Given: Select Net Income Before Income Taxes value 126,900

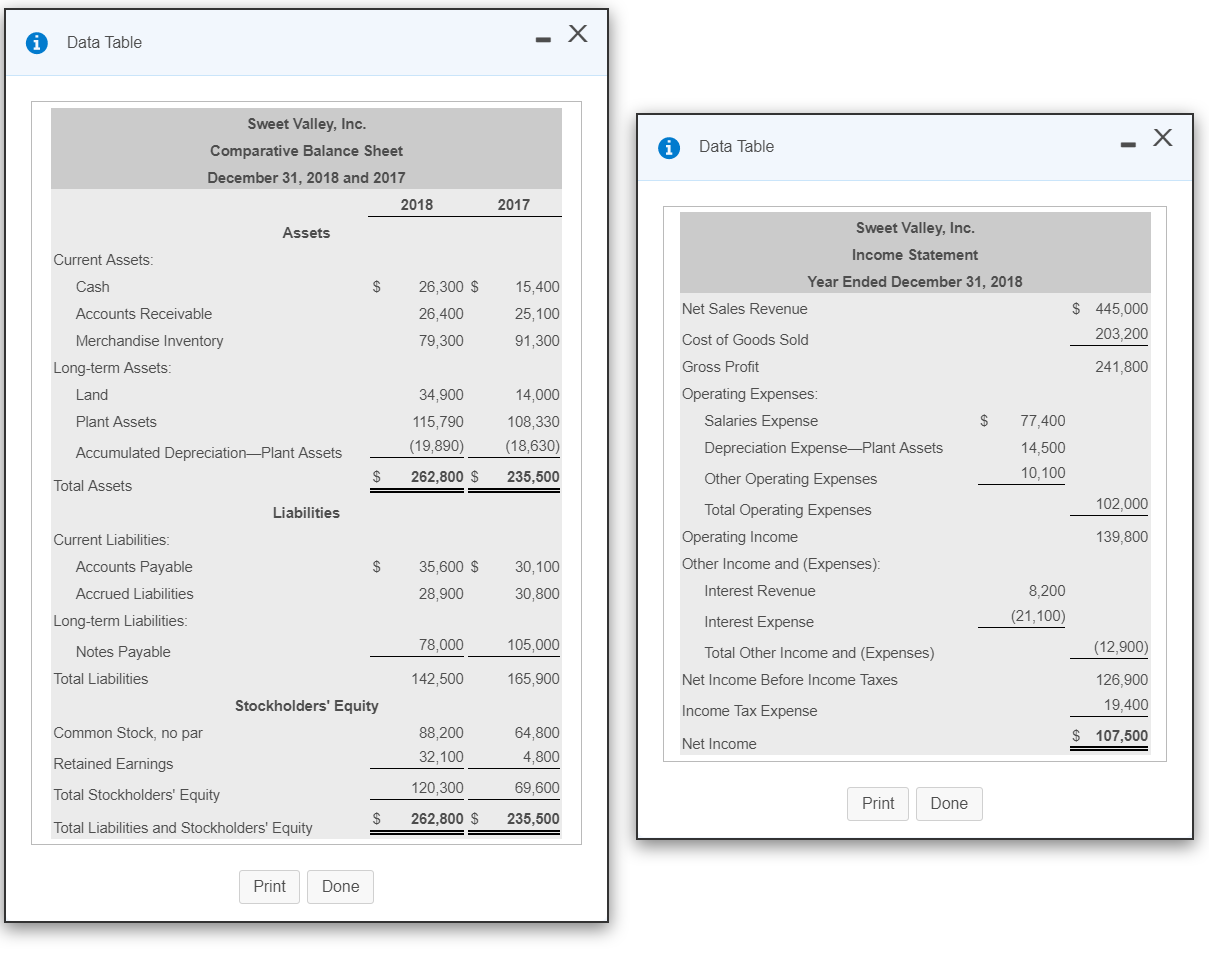Looking at the screenshot, I should click(x=1122, y=680).
